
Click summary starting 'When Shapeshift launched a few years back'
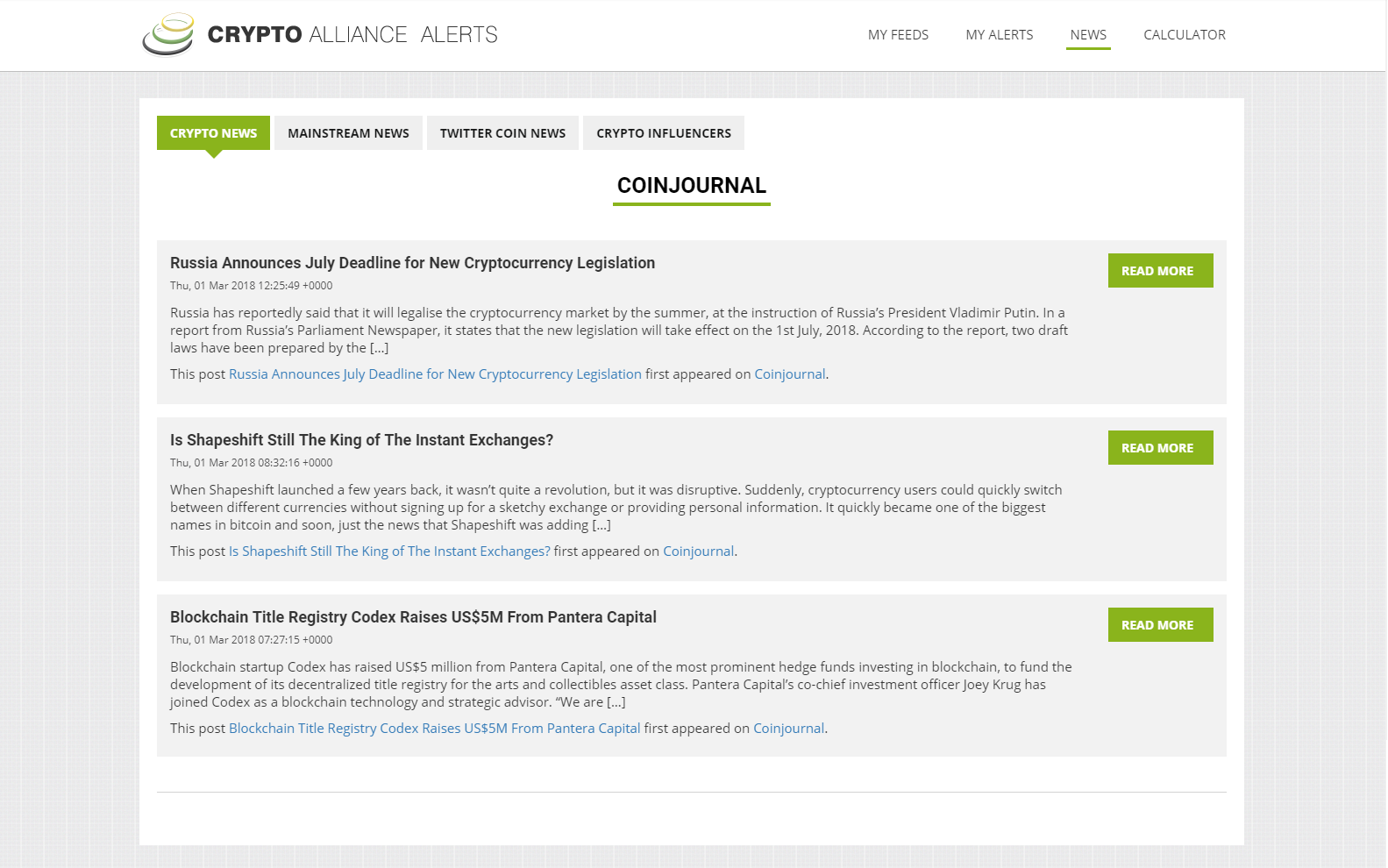pos(616,508)
